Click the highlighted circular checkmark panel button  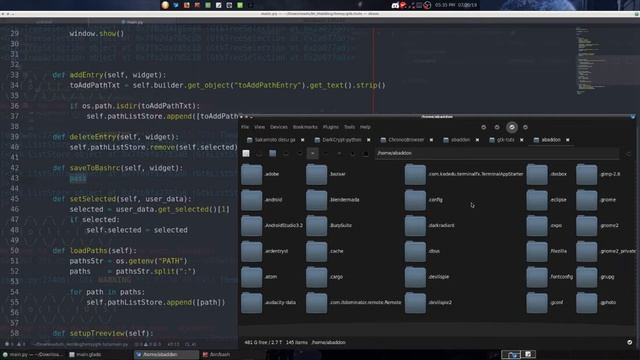tap(512, 127)
